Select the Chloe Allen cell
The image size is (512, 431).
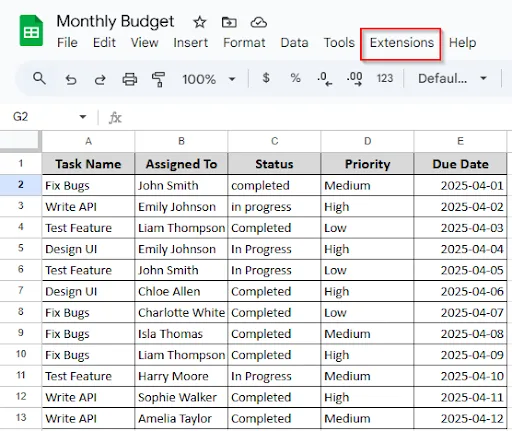(181, 291)
